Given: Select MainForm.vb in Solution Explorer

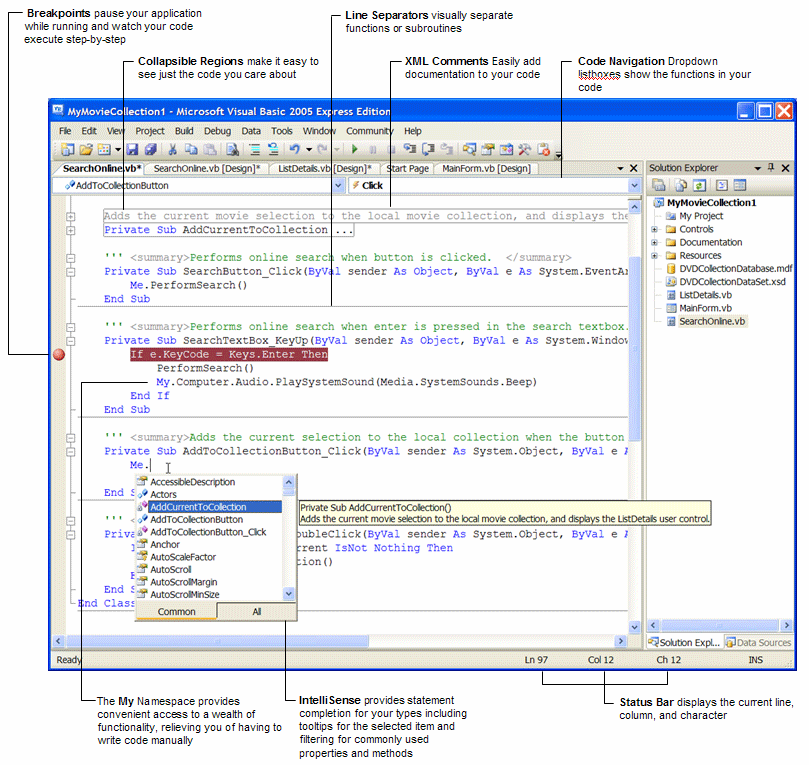Looking at the screenshot, I should (705, 308).
